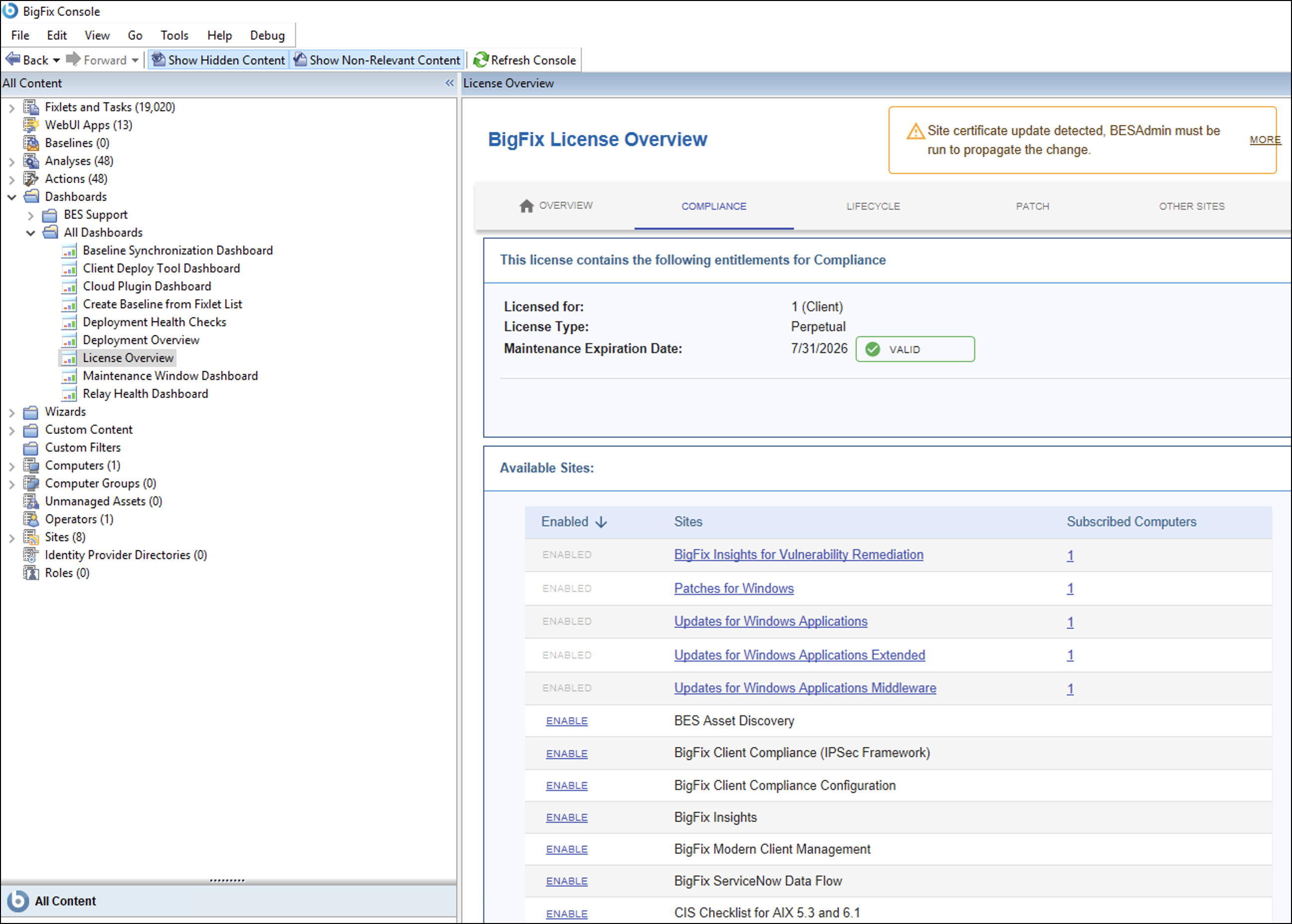Click the Operators node icon

click(x=31, y=519)
